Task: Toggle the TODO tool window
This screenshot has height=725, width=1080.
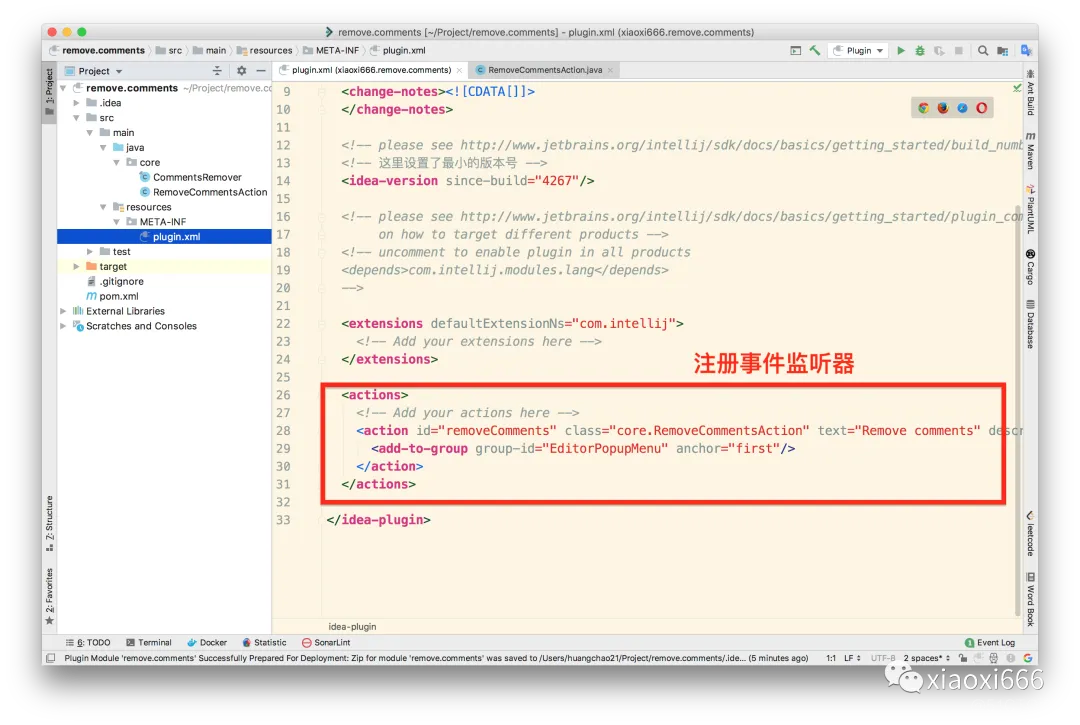Action: point(90,642)
